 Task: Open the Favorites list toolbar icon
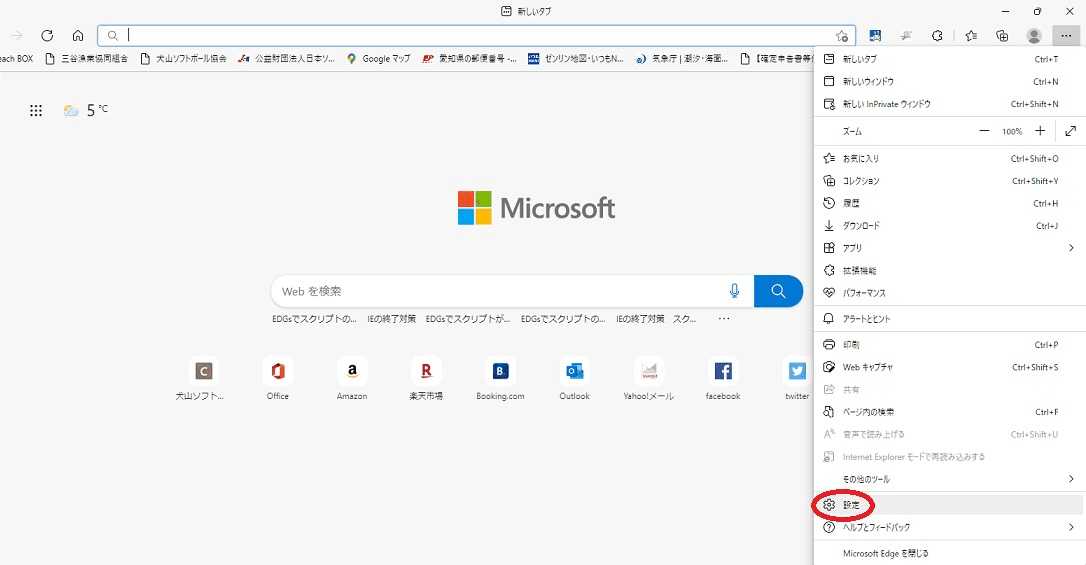(971, 35)
